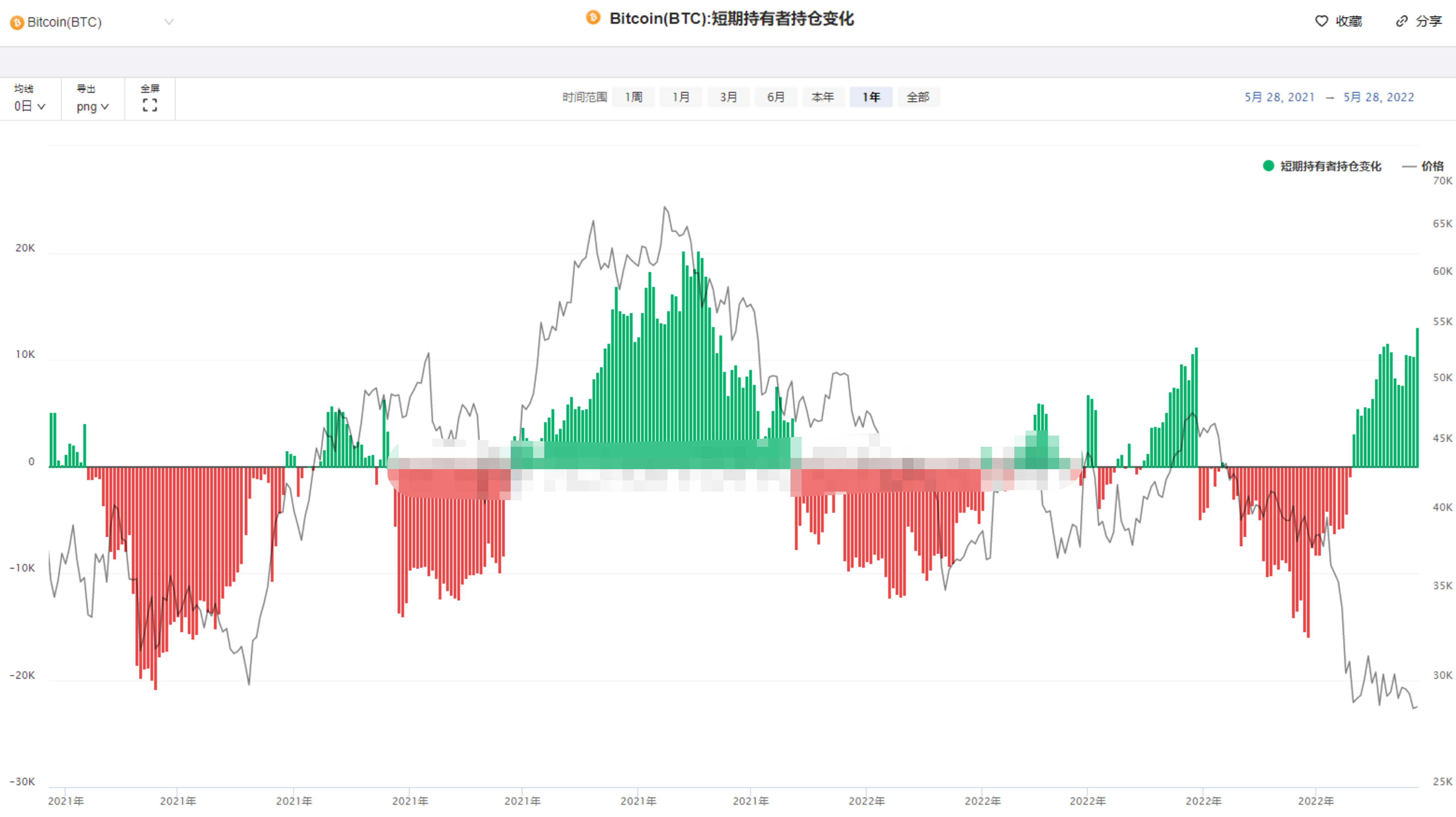Open the png export format dropdown

pyautogui.click(x=92, y=107)
